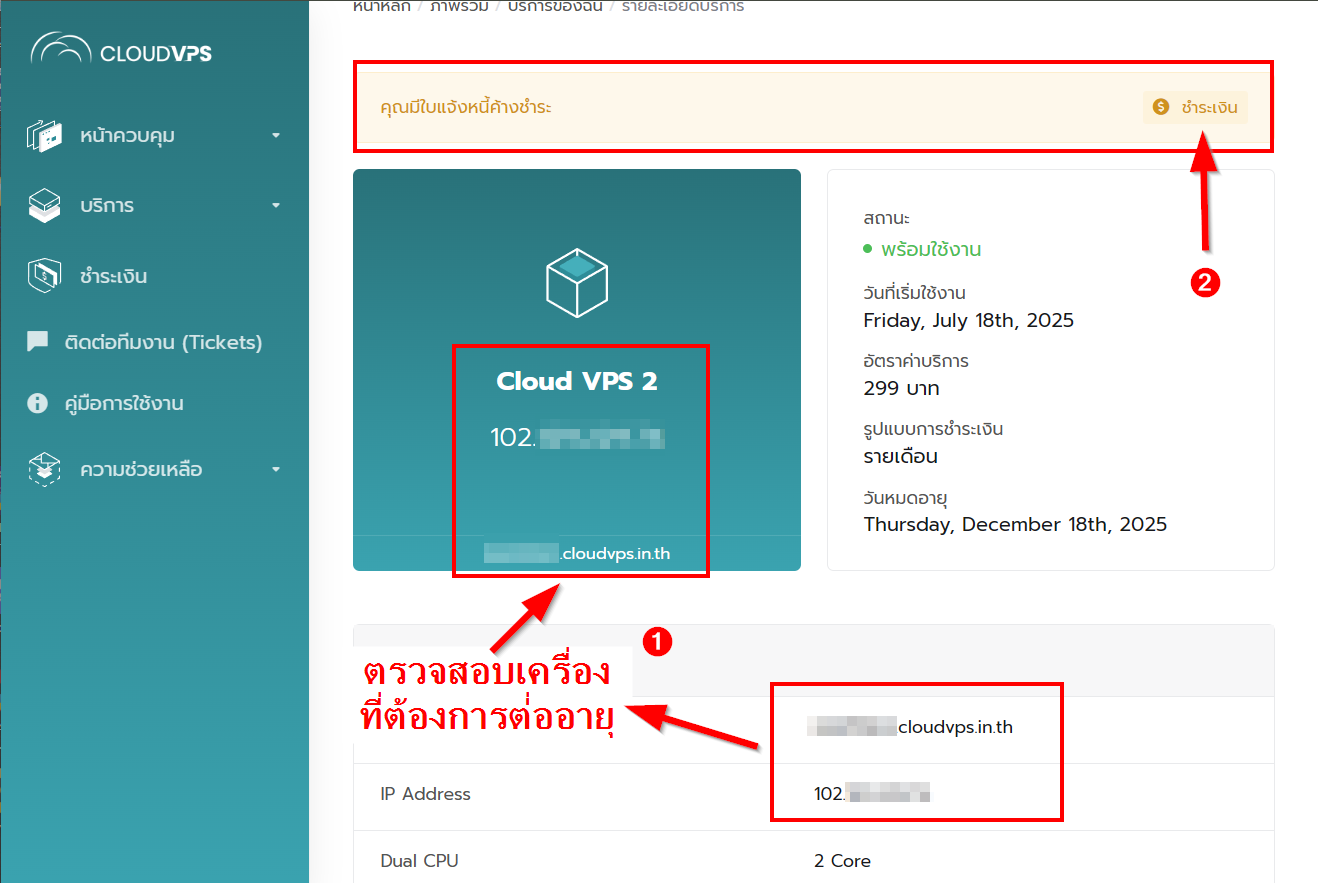Click the IP Address row label
The height and width of the screenshot is (883, 1318).
pyautogui.click(x=425, y=794)
